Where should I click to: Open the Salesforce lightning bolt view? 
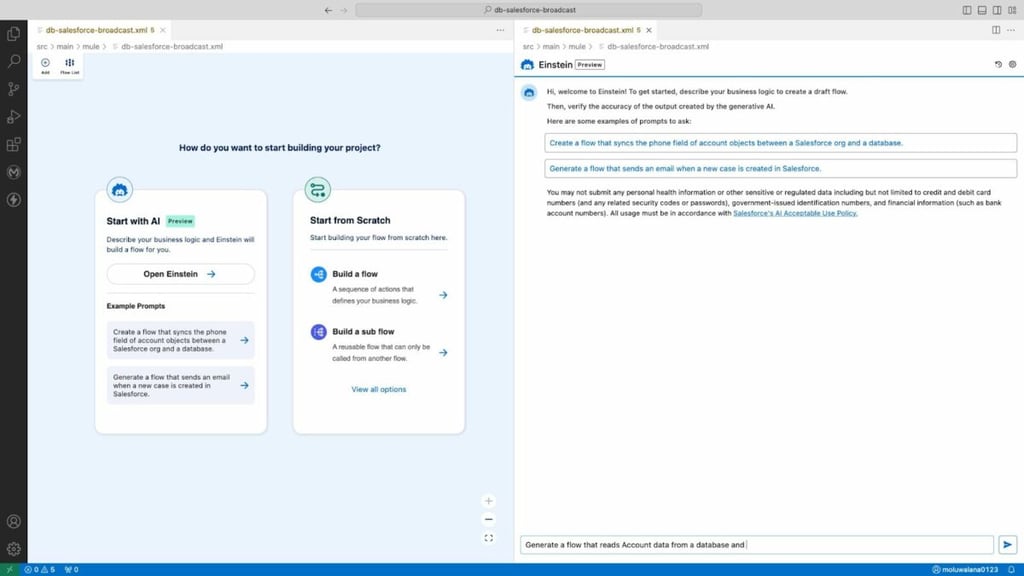(x=13, y=200)
